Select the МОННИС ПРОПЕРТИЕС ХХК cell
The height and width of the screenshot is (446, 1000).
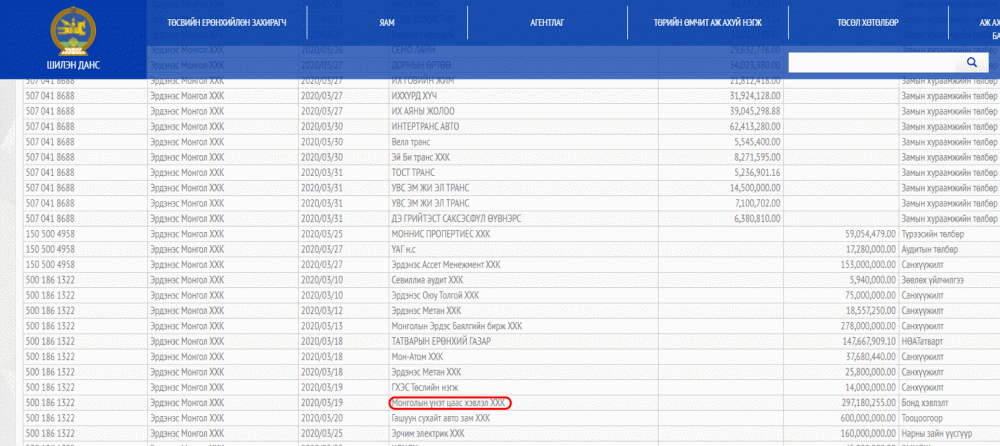(523, 234)
